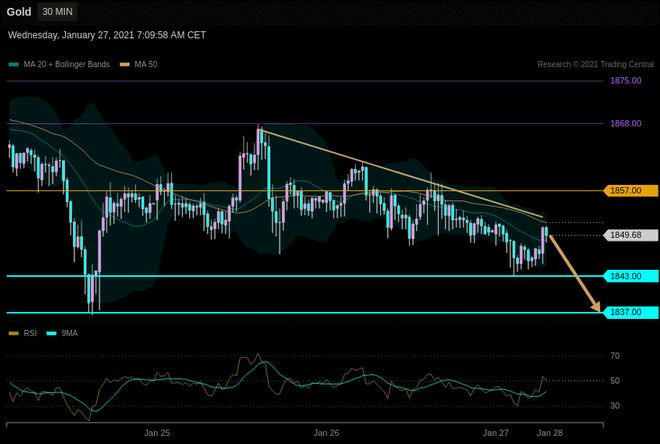Click the 9MA legend color swatch
The height and width of the screenshot is (444, 660).
tap(51, 333)
